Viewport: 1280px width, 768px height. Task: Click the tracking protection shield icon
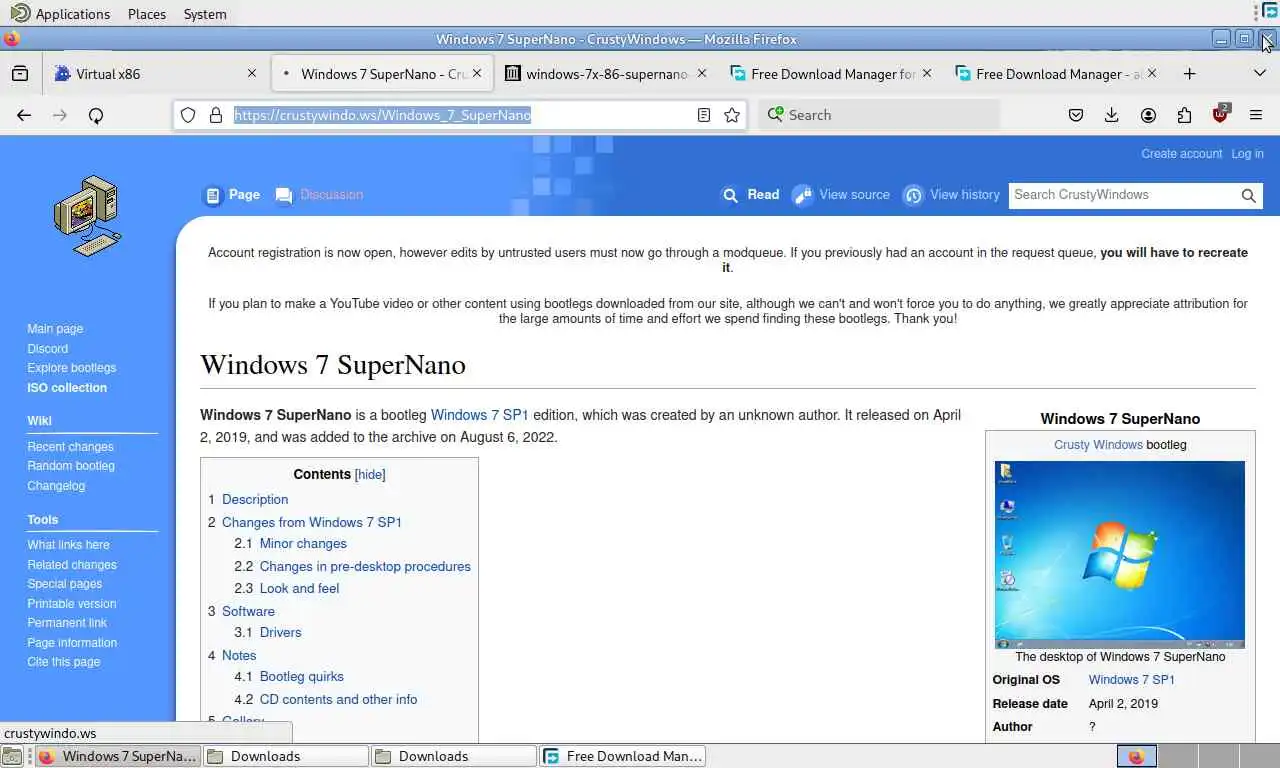pyautogui.click(x=188, y=115)
